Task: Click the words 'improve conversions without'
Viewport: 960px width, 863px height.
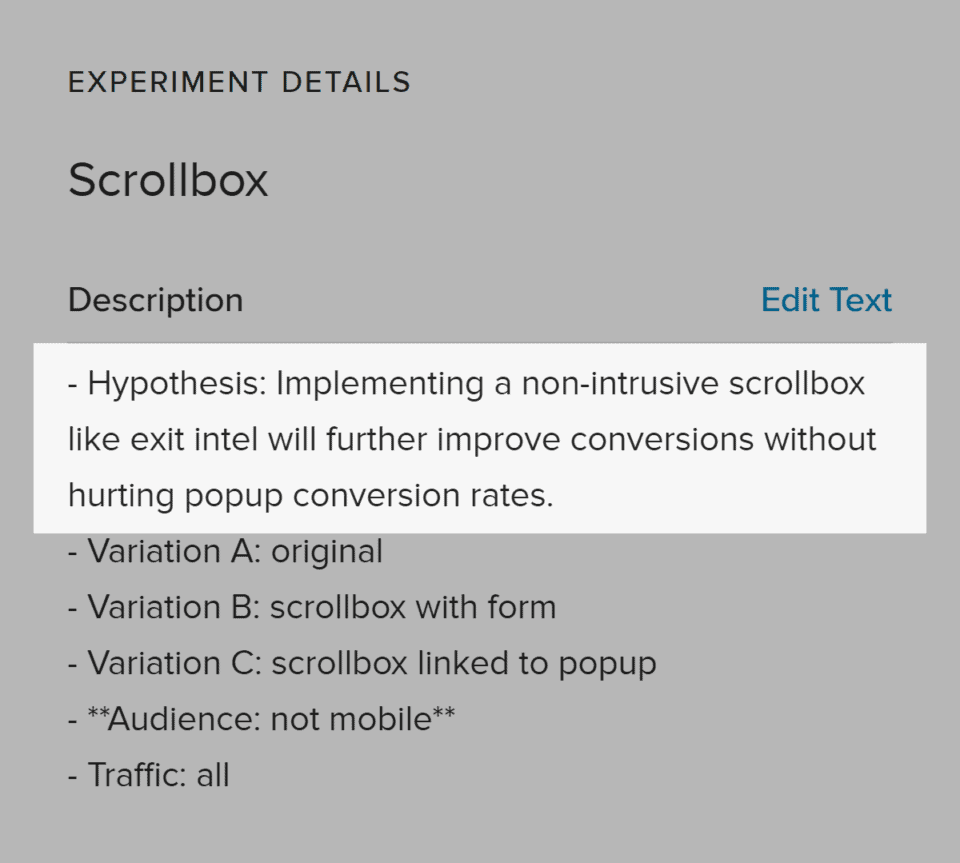Action: pyautogui.click(x=656, y=440)
